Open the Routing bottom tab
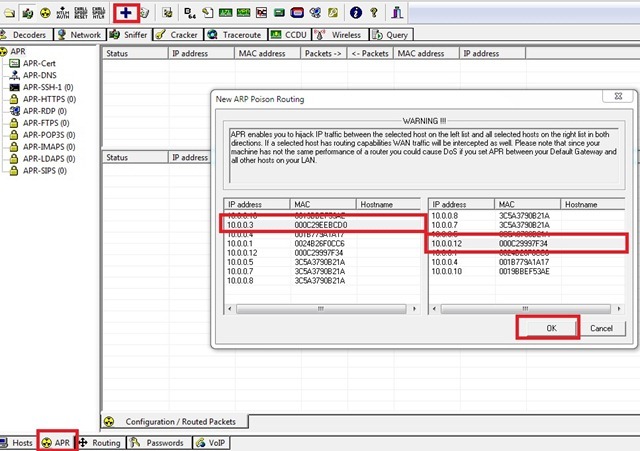The height and width of the screenshot is (451, 640). [x=100, y=443]
